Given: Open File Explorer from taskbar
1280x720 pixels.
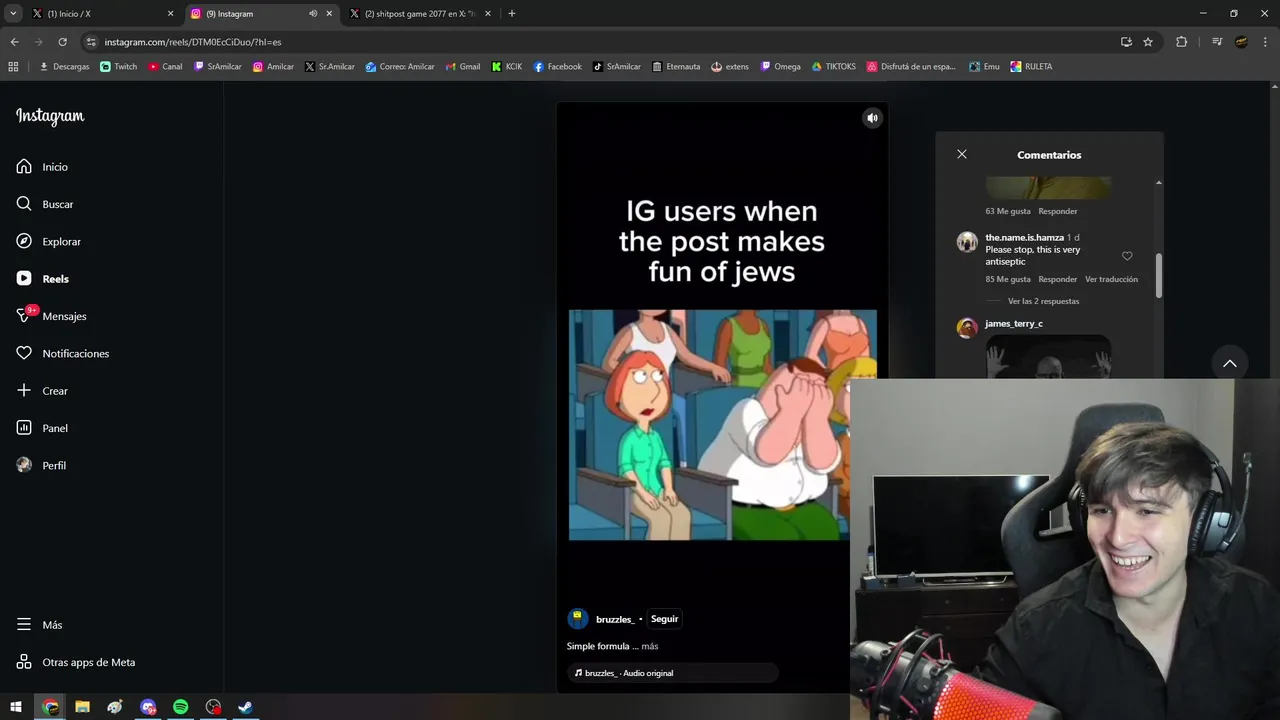Looking at the screenshot, I should pyautogui.click(x=82, y=707).
